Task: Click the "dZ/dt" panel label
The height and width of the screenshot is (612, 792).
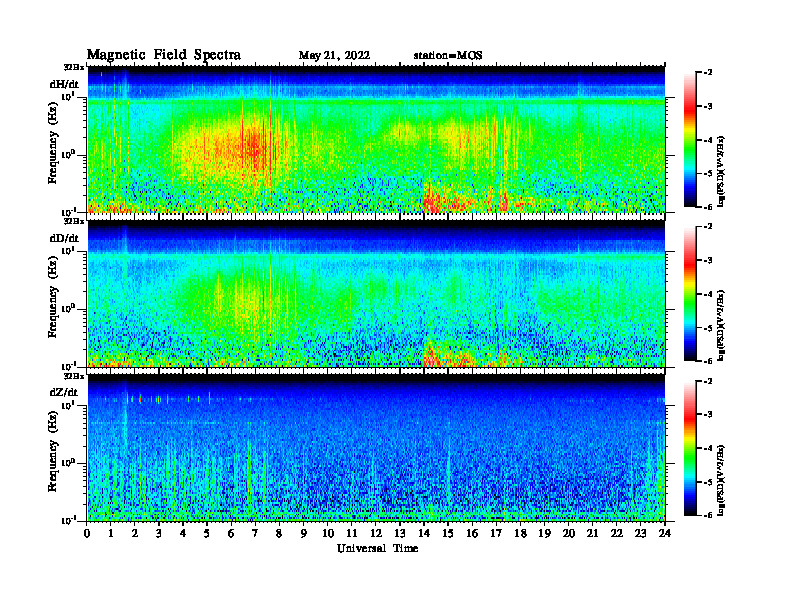Action: 64,392
